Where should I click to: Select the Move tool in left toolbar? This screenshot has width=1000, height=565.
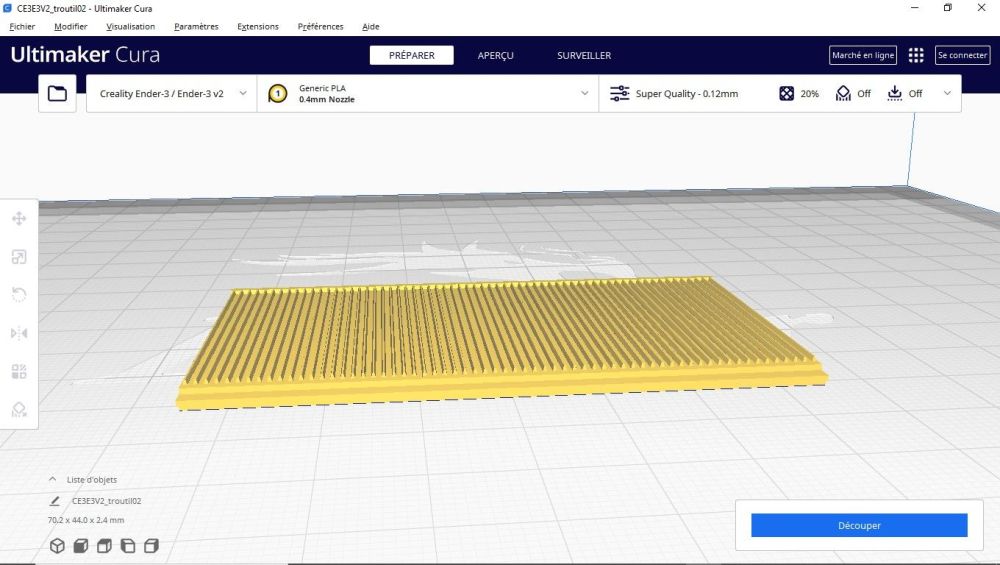(19, 219)
